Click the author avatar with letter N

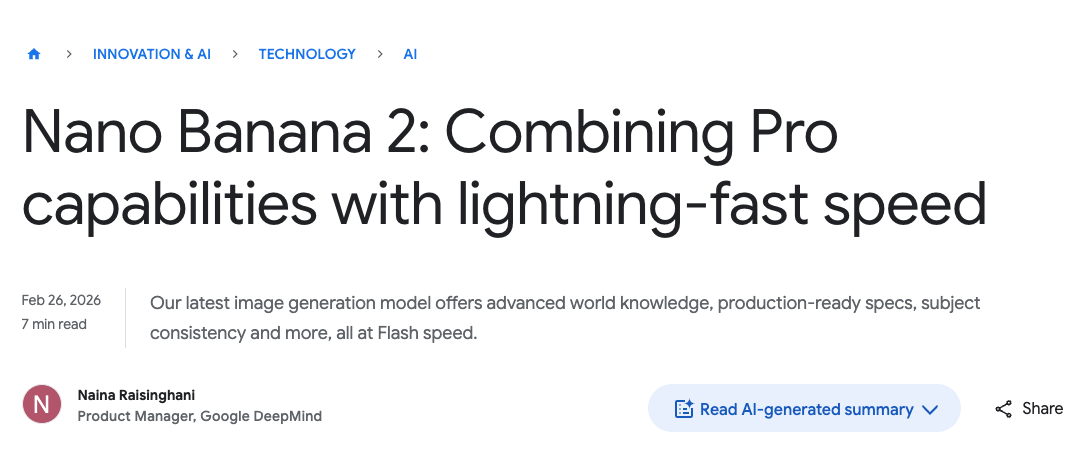click(x=41, y=405)
